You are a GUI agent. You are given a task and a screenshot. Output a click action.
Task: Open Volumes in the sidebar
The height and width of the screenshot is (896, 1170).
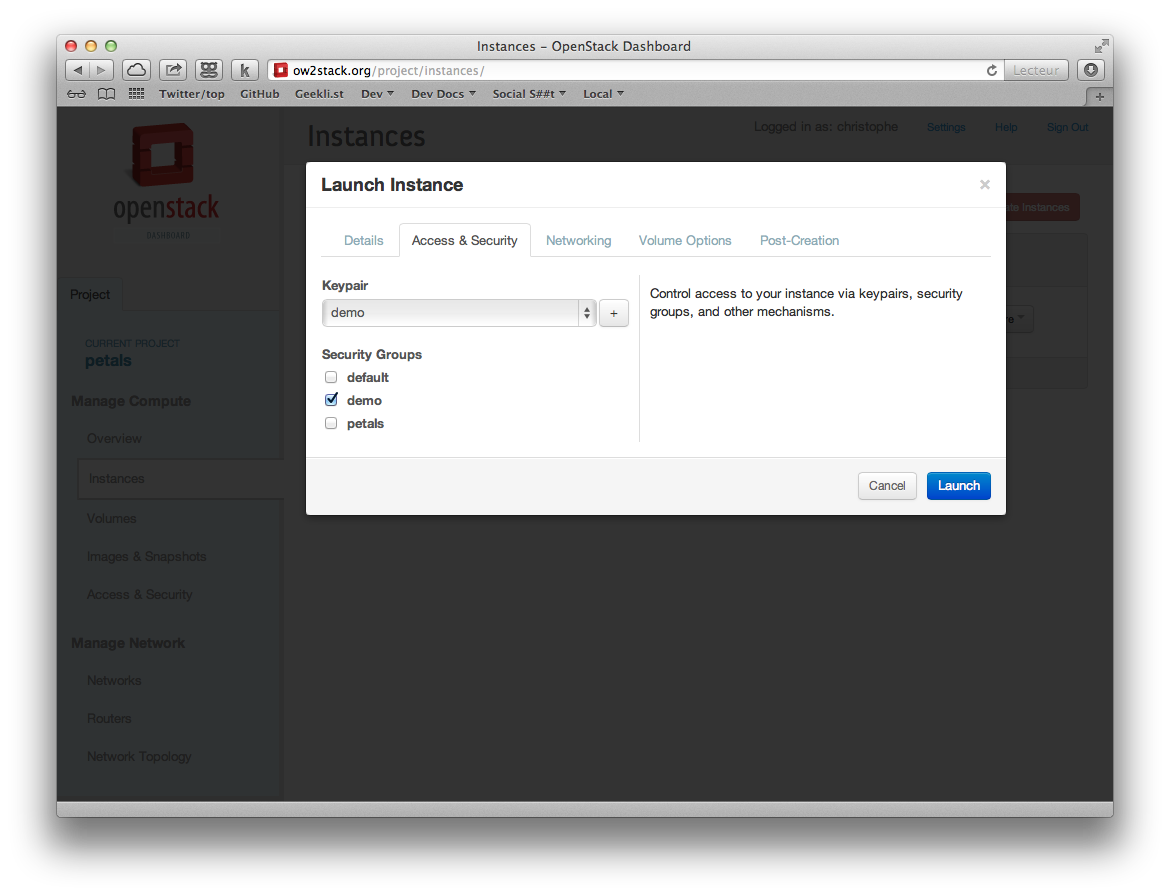tap(111, 519)
